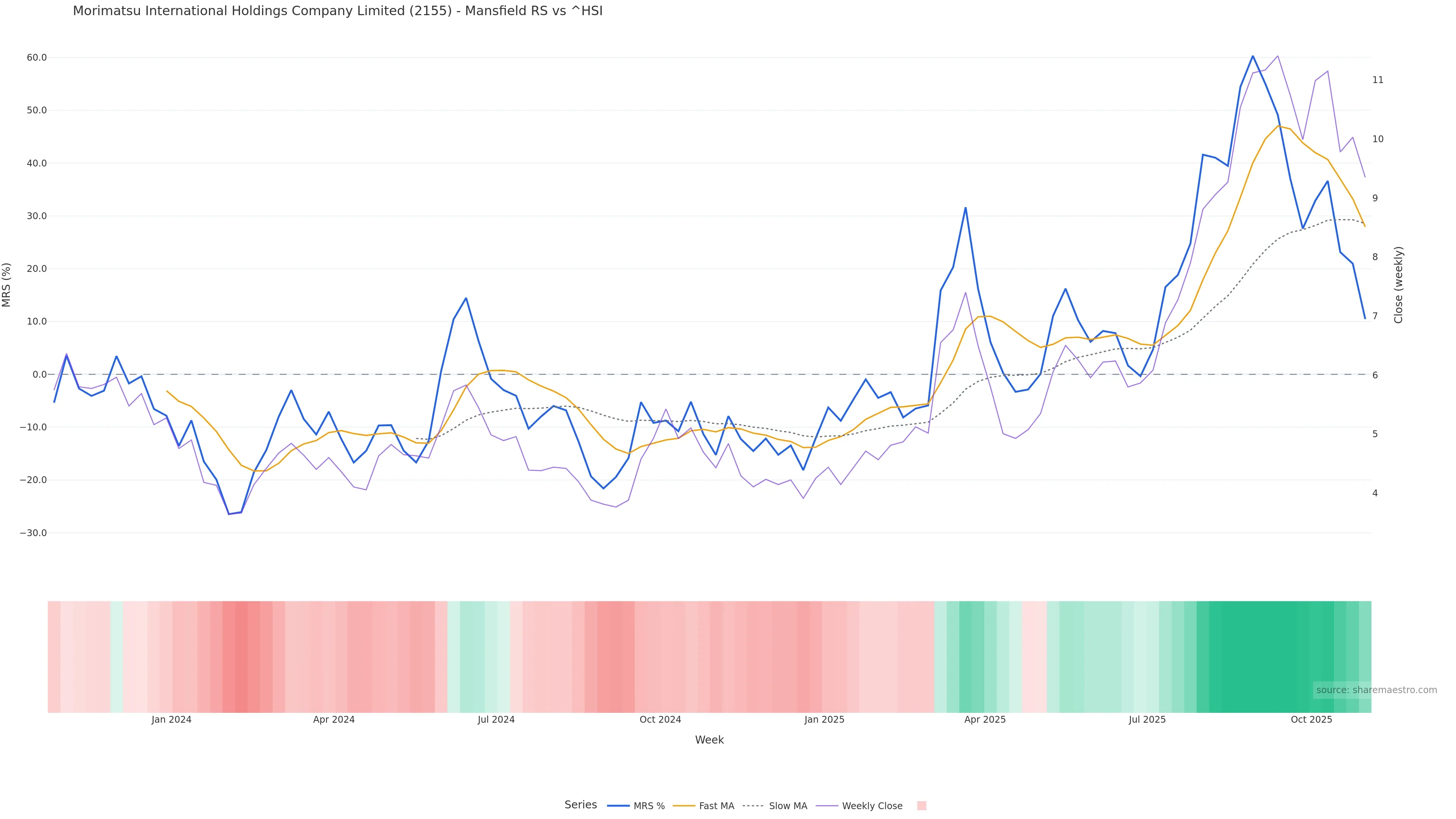Click the Close (weekly) right axis title
This screenshot has height=819, width=1456.
click(1398, 285)
